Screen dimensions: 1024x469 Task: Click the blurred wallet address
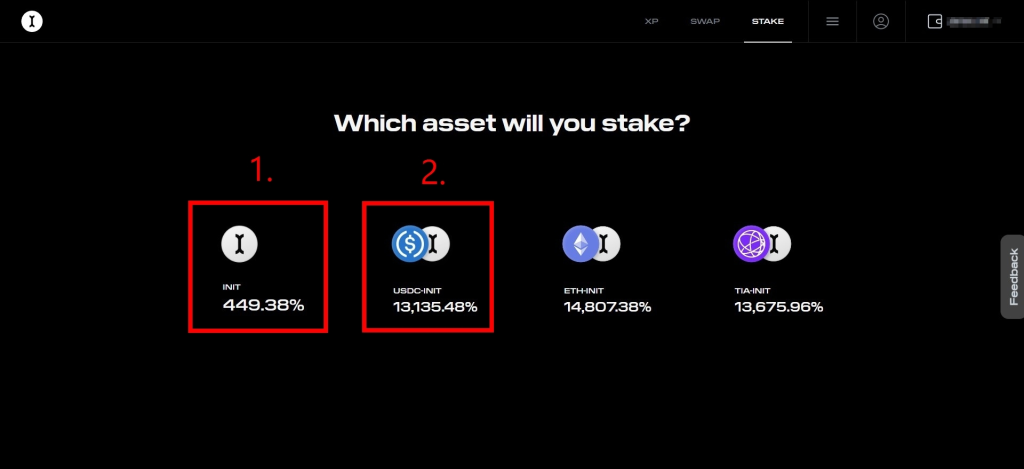(x=976, y=21)
